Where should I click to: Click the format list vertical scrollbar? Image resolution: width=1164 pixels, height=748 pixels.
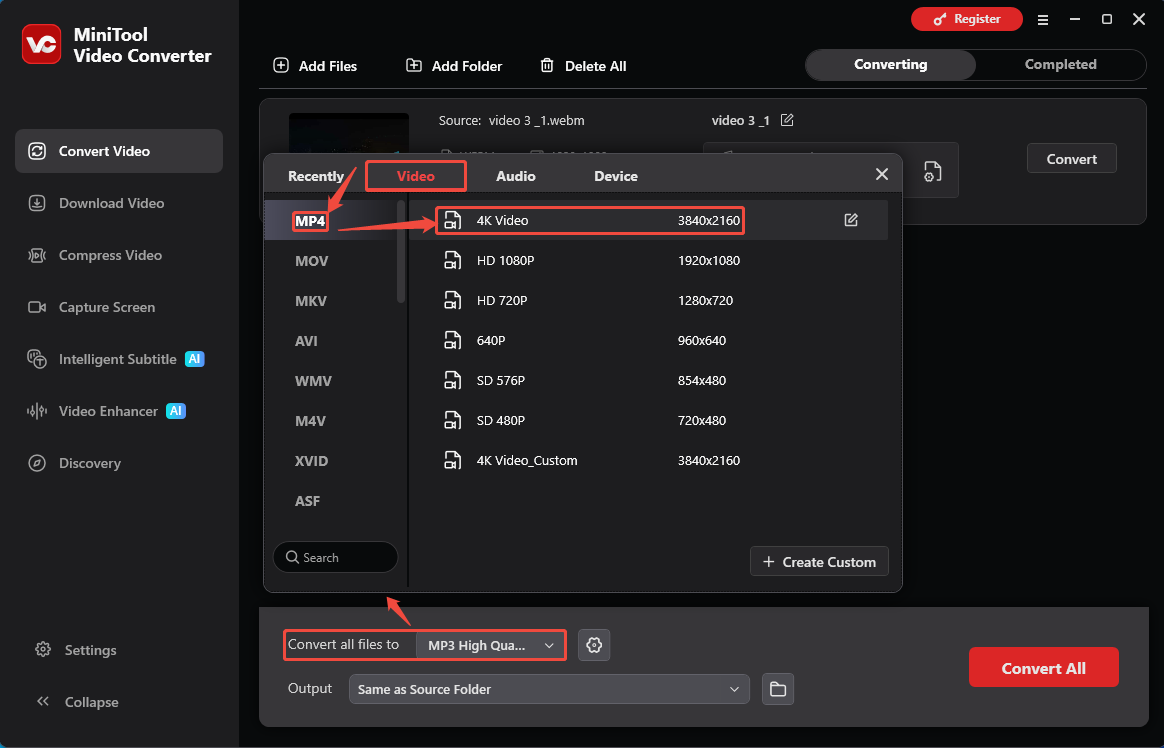pyautogui.click(x=401, y=251)
